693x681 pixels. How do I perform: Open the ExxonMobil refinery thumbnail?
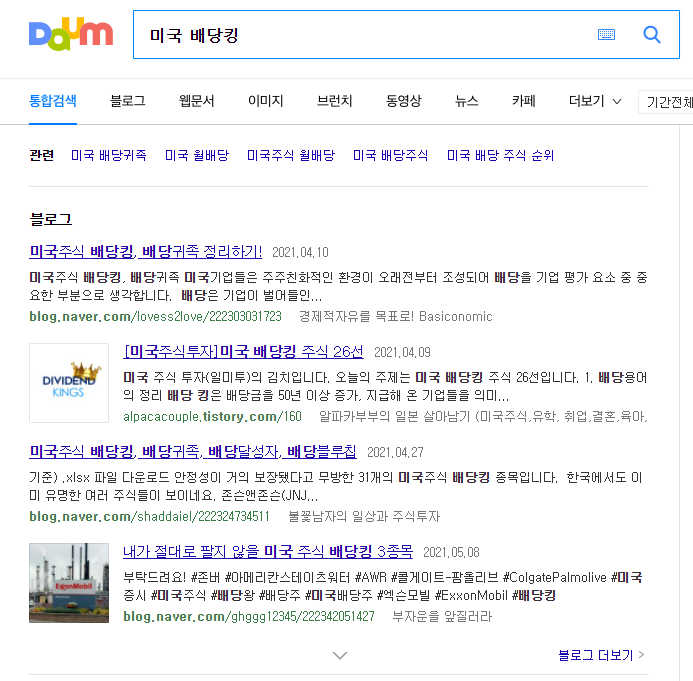[69, 583]
